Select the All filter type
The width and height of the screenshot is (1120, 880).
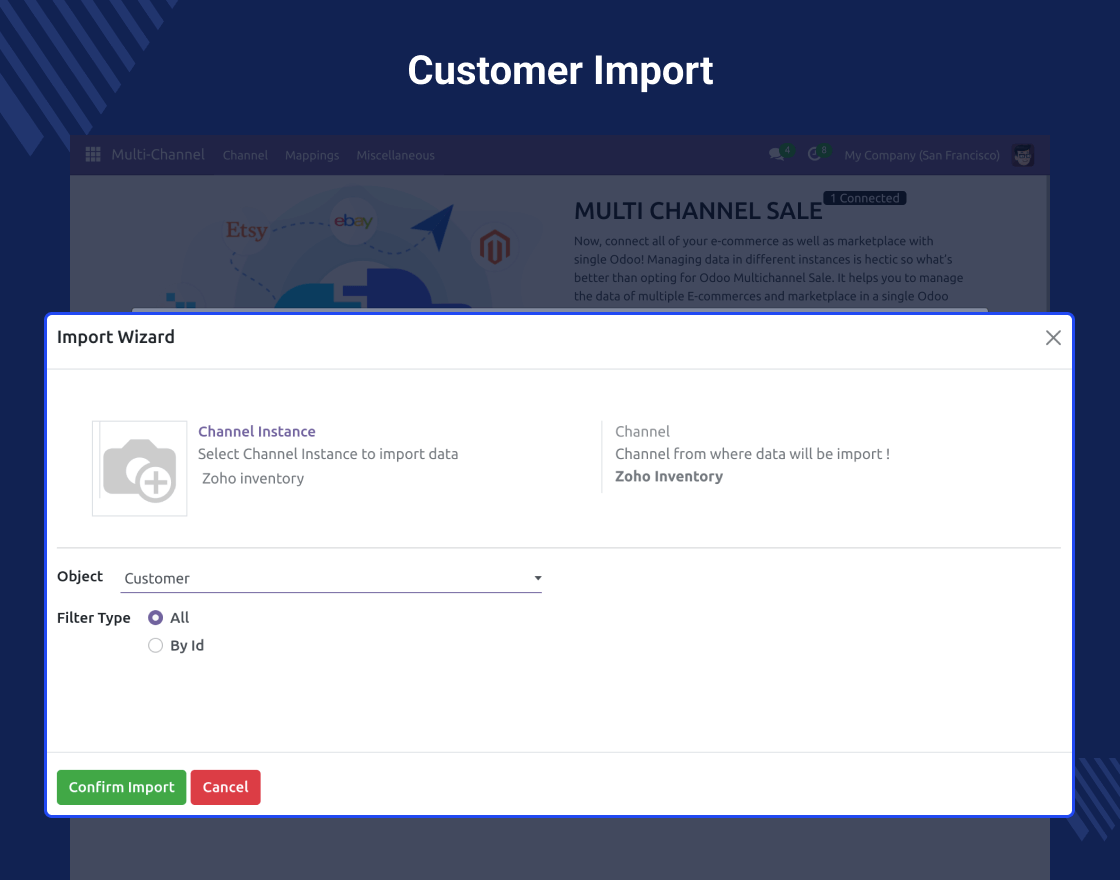tap(155, 618)
